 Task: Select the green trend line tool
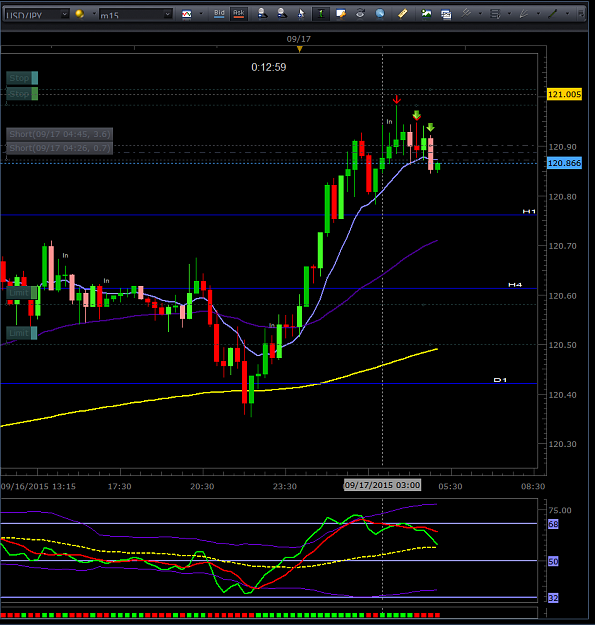(x=553, y=14)
